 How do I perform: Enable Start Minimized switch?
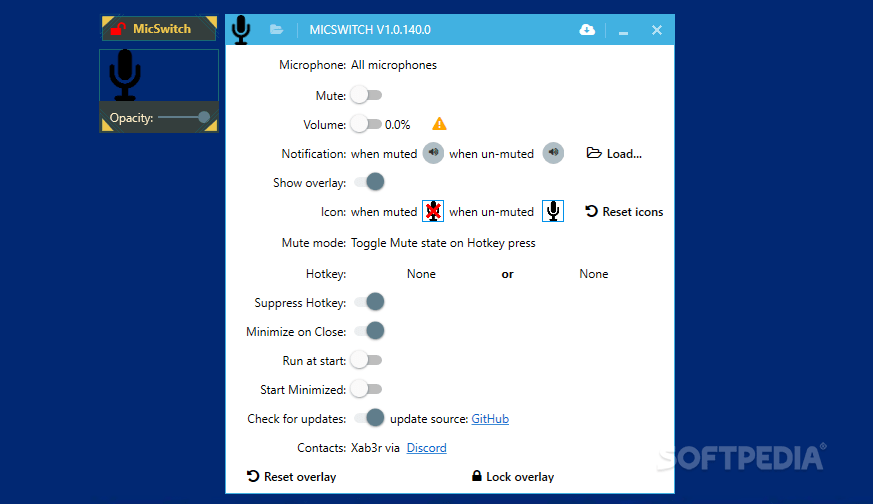coord(366,389)
